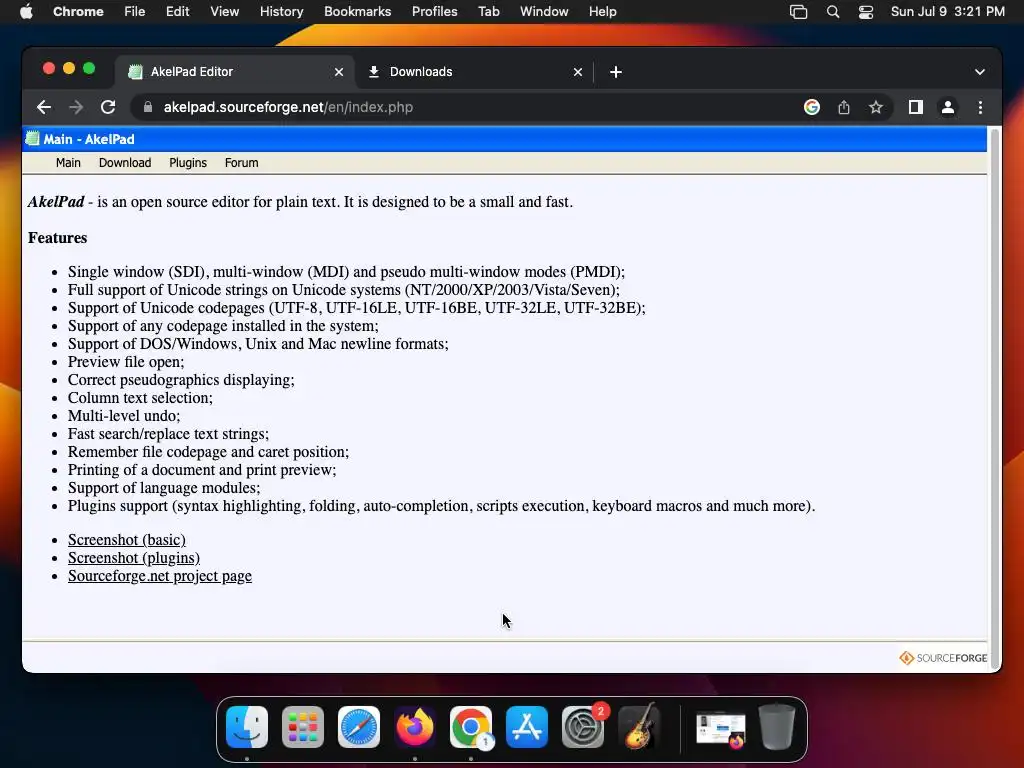Close the Downloads tab
Screen dimensions: 1024x768
tap(578, 72)
